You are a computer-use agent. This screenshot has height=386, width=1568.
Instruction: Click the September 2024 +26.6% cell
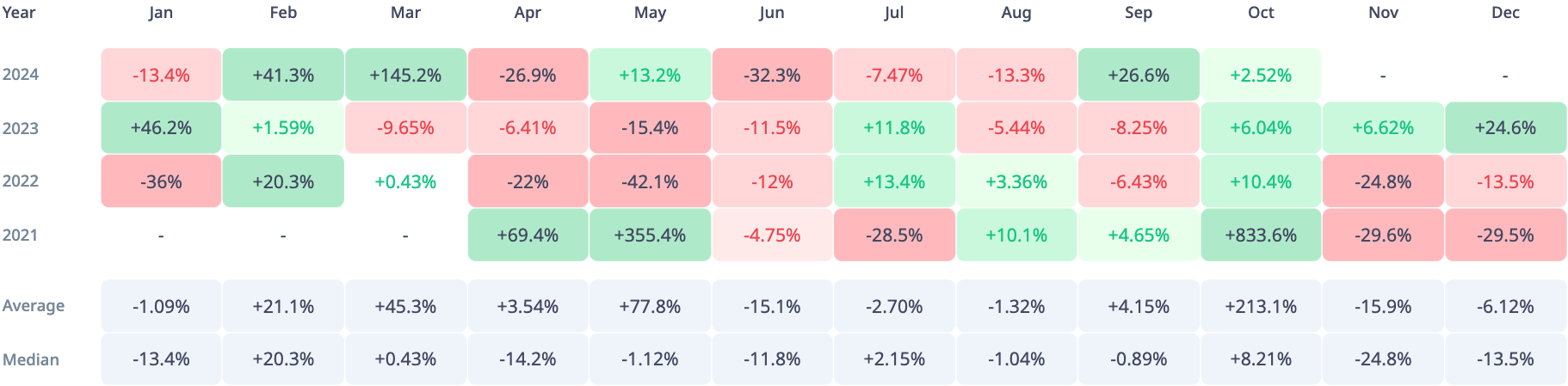pos(1138,75)
